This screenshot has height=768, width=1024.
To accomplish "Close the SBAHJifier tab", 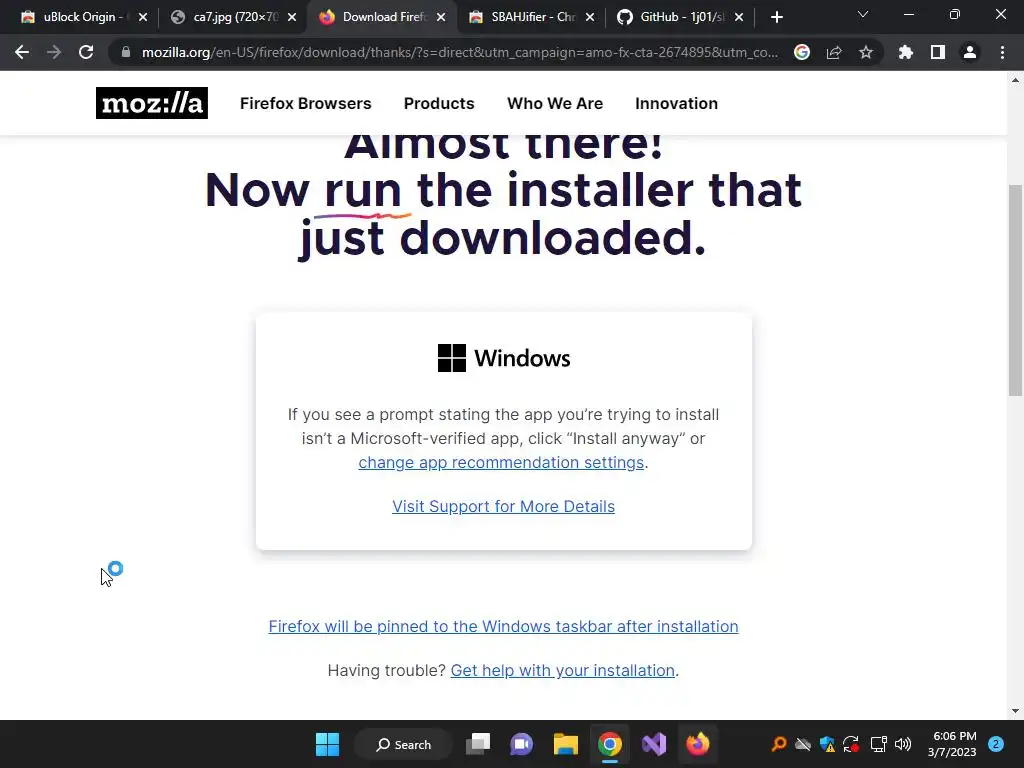I will [x=590, y=17].
